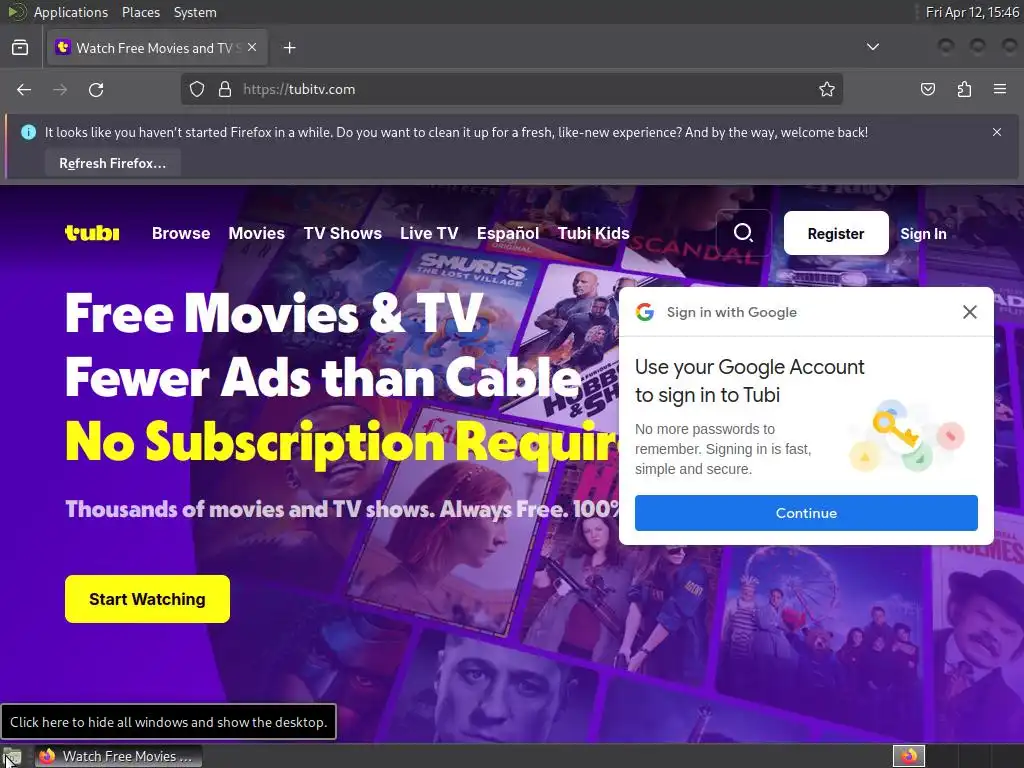
Task: Expand the list all tabs chevron
Action: coord(872,47)
